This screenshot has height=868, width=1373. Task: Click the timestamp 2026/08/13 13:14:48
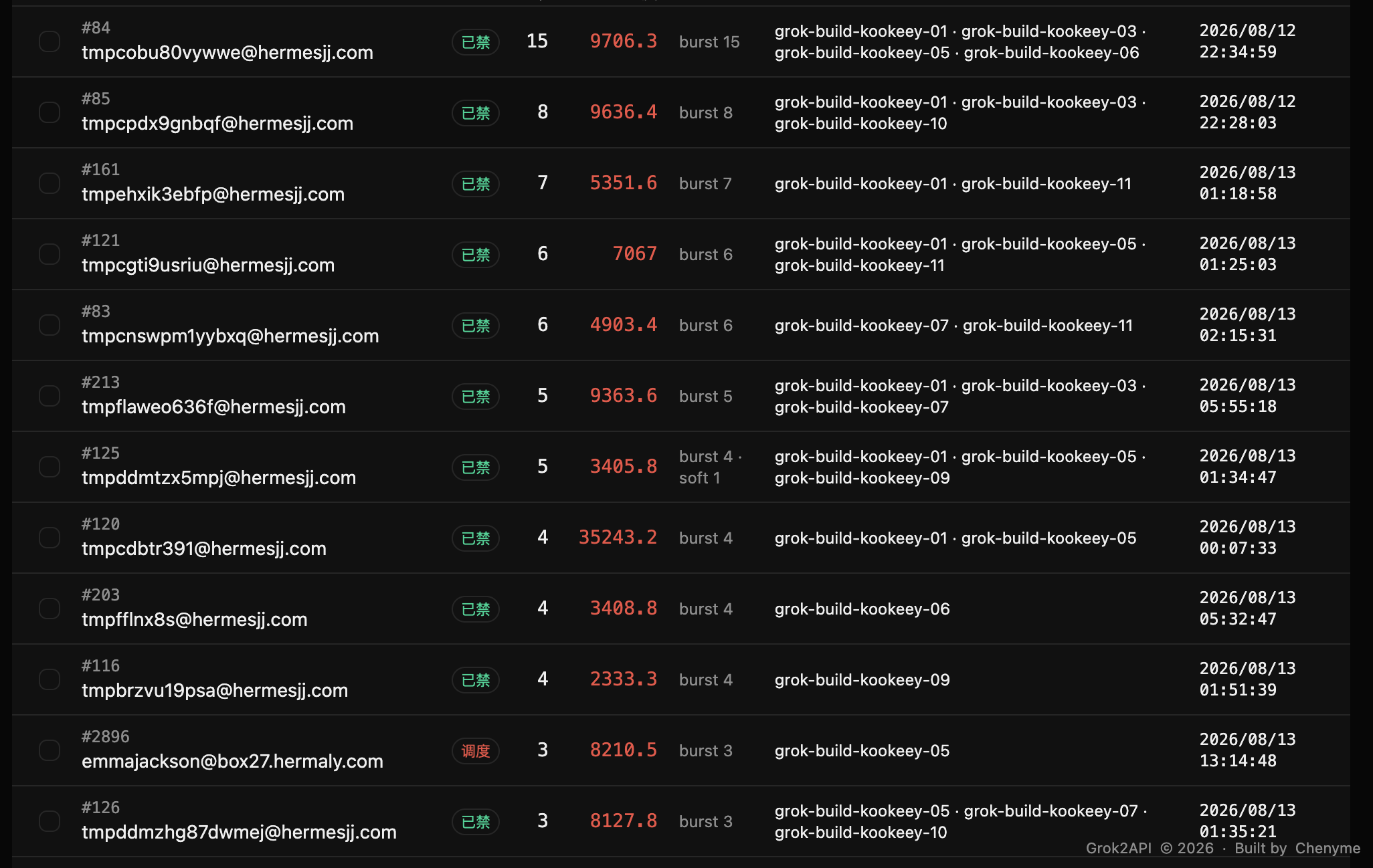click(x=1247, y=750)
